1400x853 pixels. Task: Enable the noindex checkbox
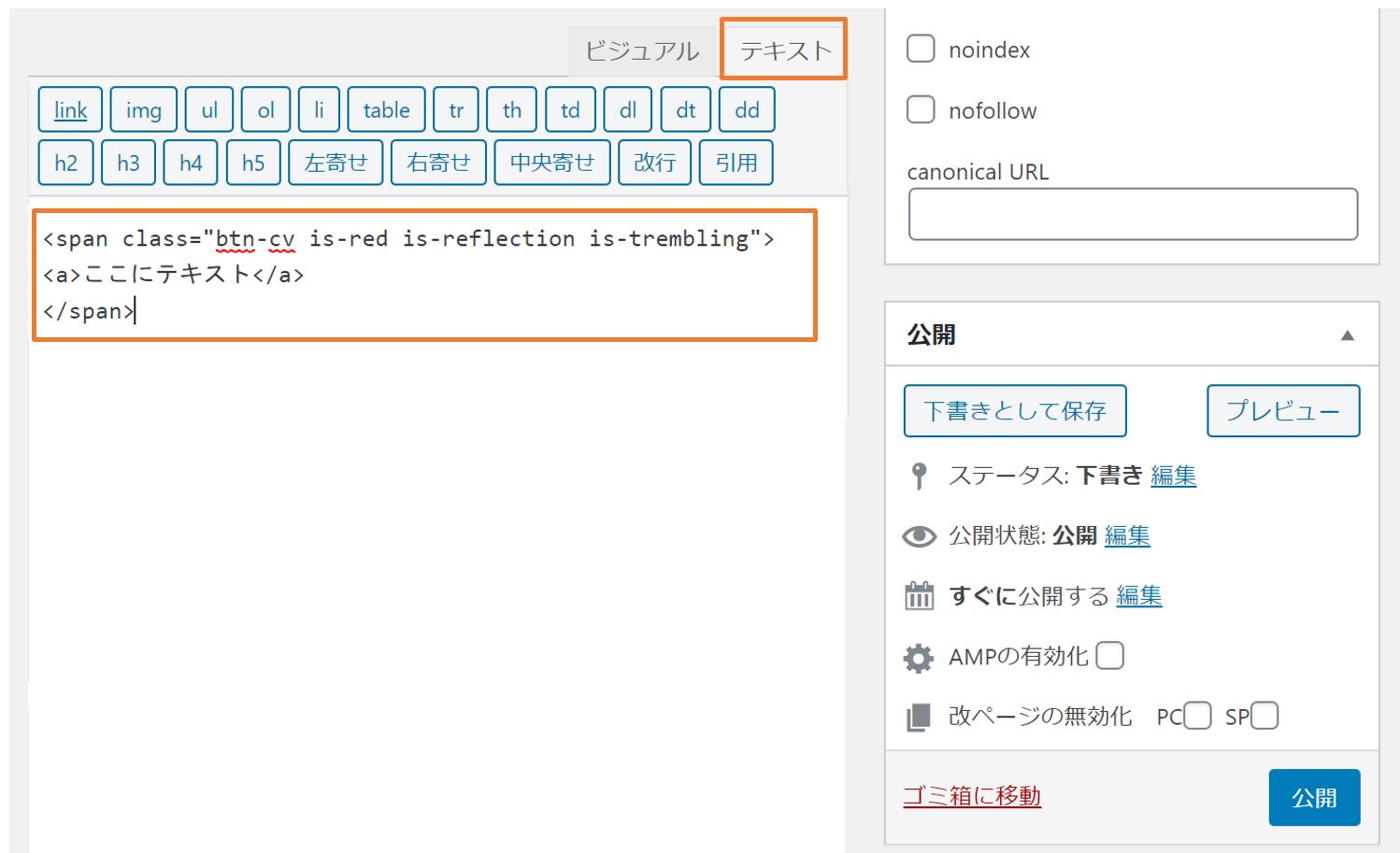[x=921, y=49]
